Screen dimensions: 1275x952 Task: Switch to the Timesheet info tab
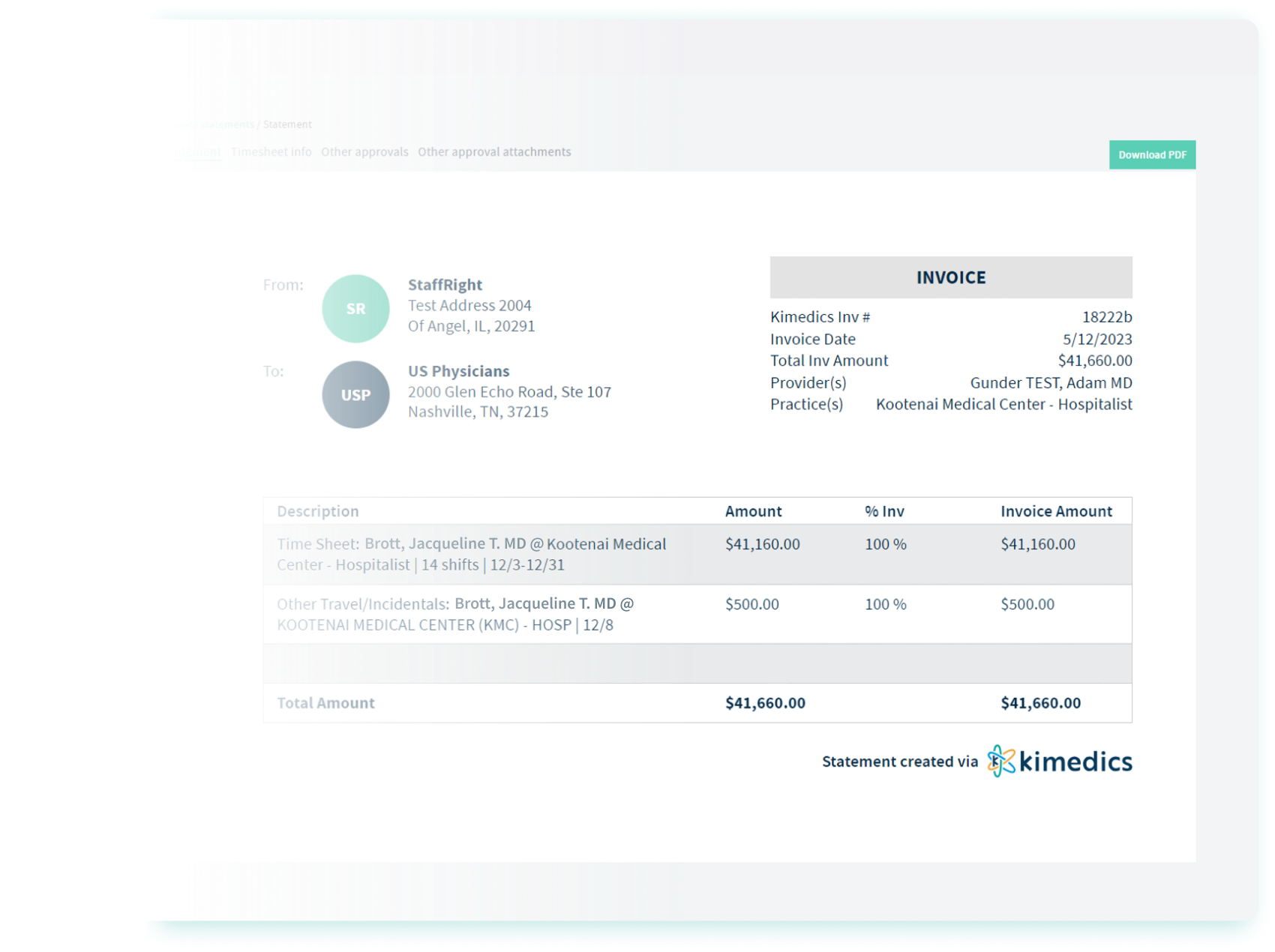point(271,151)
